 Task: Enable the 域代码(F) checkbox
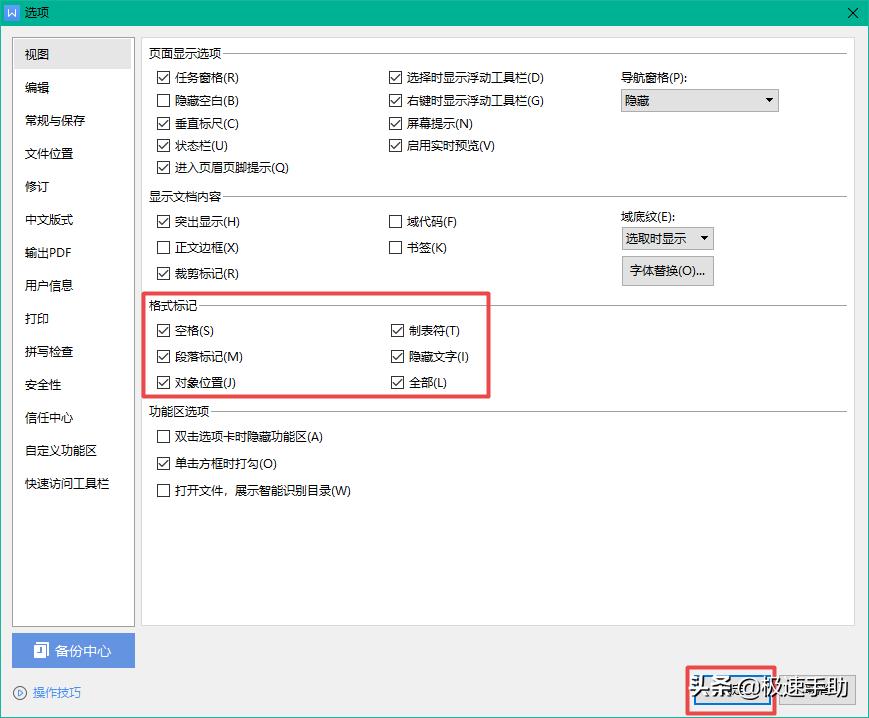(396, 222)
